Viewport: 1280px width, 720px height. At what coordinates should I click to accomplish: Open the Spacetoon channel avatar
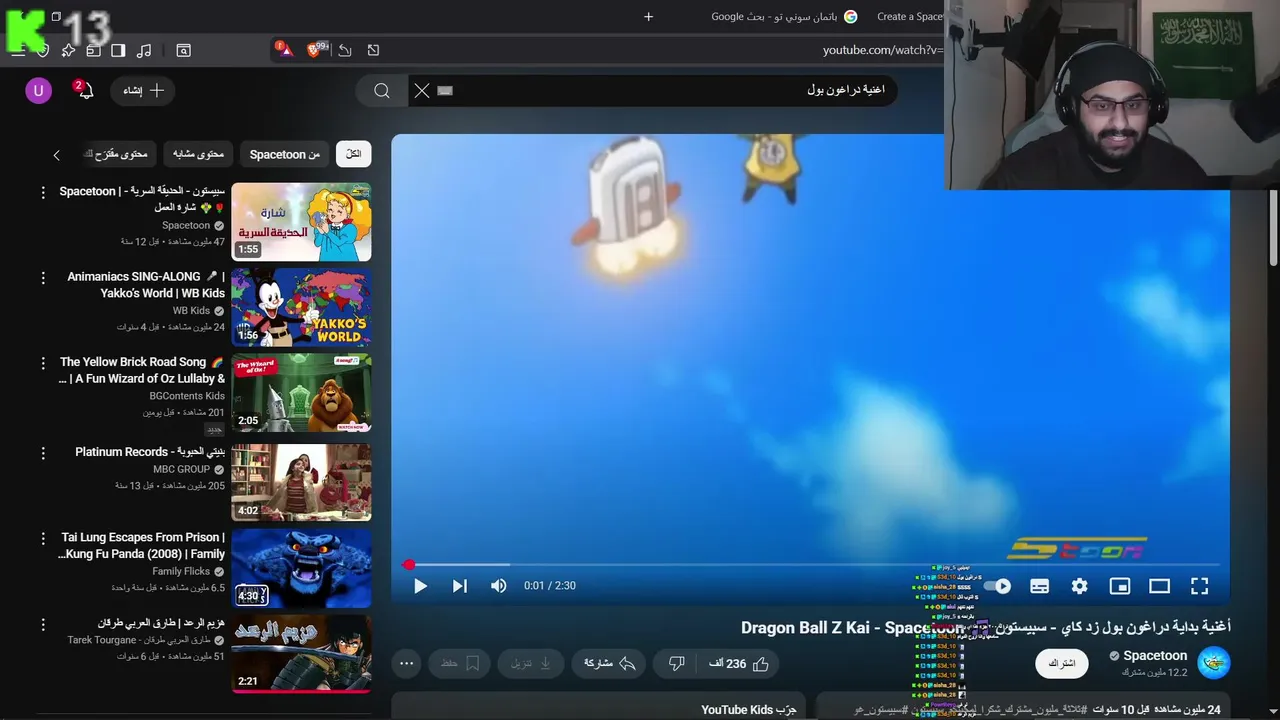pos(1214,662)
